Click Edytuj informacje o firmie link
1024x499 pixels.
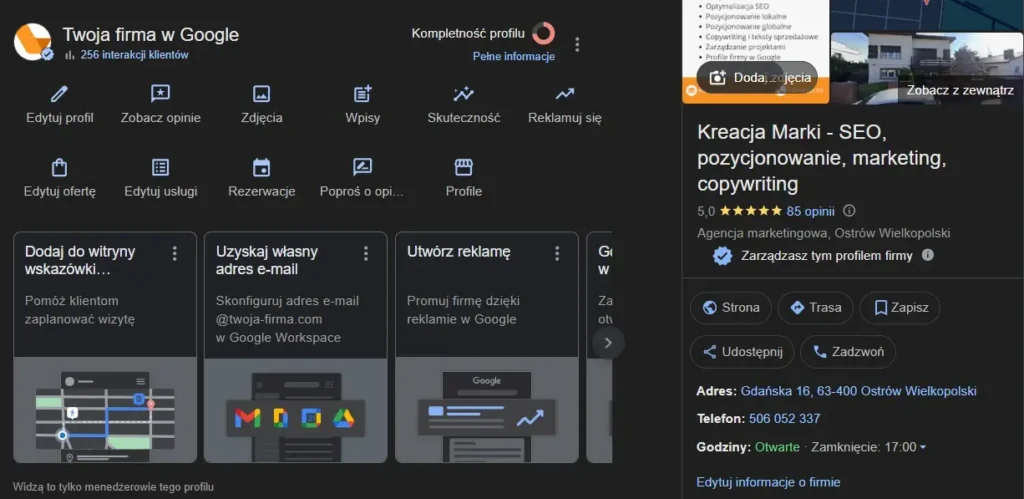pos(768,482)
